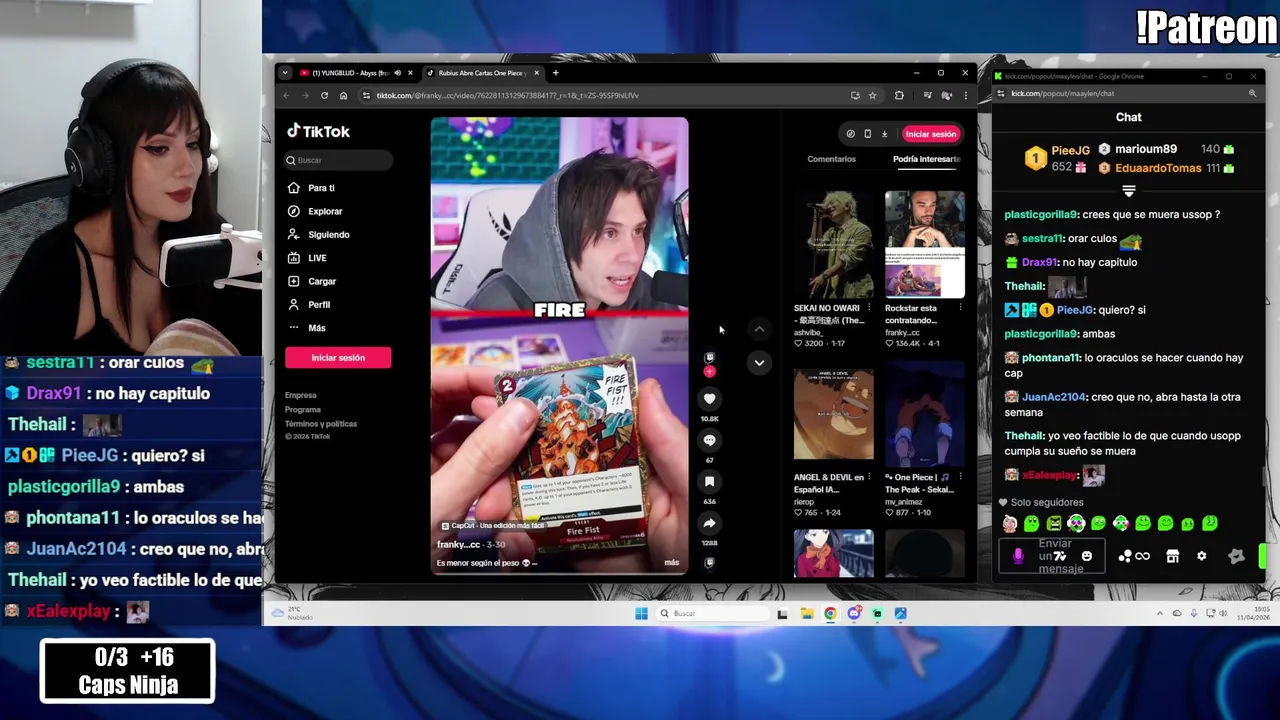Image resolution: width=1280 pixels, height=720 pixels.
Task: Open the Para ti feed
Action: pos(311,188)
